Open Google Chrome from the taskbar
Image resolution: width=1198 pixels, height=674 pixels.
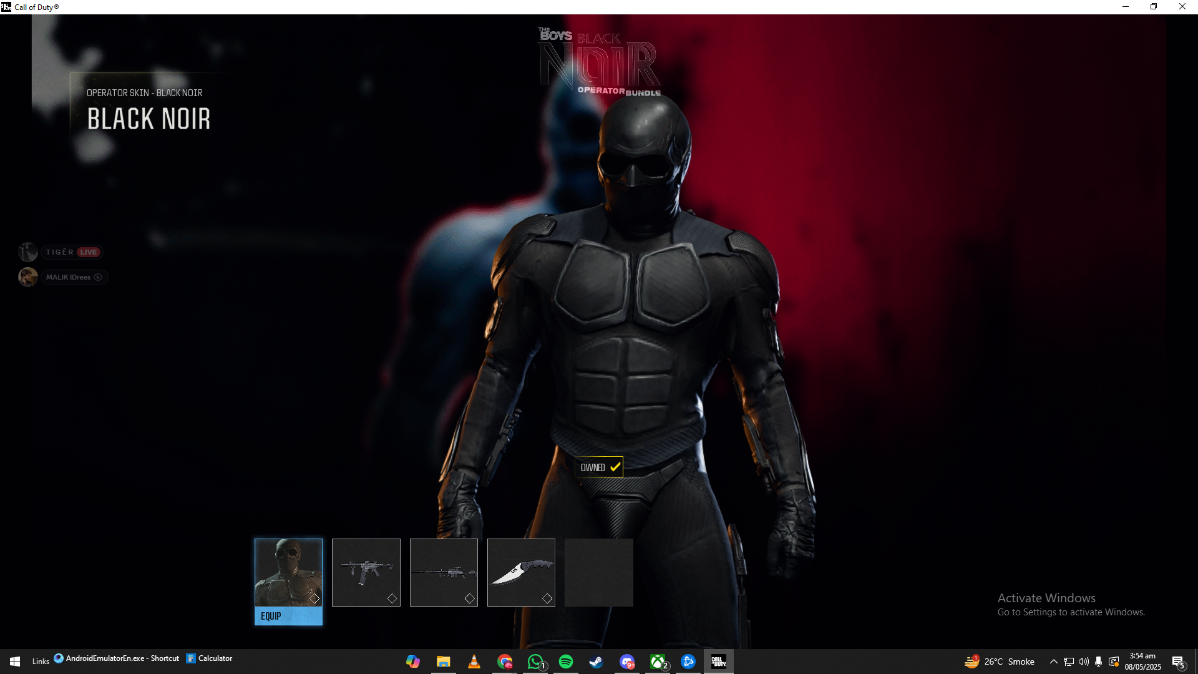(504, 662)
